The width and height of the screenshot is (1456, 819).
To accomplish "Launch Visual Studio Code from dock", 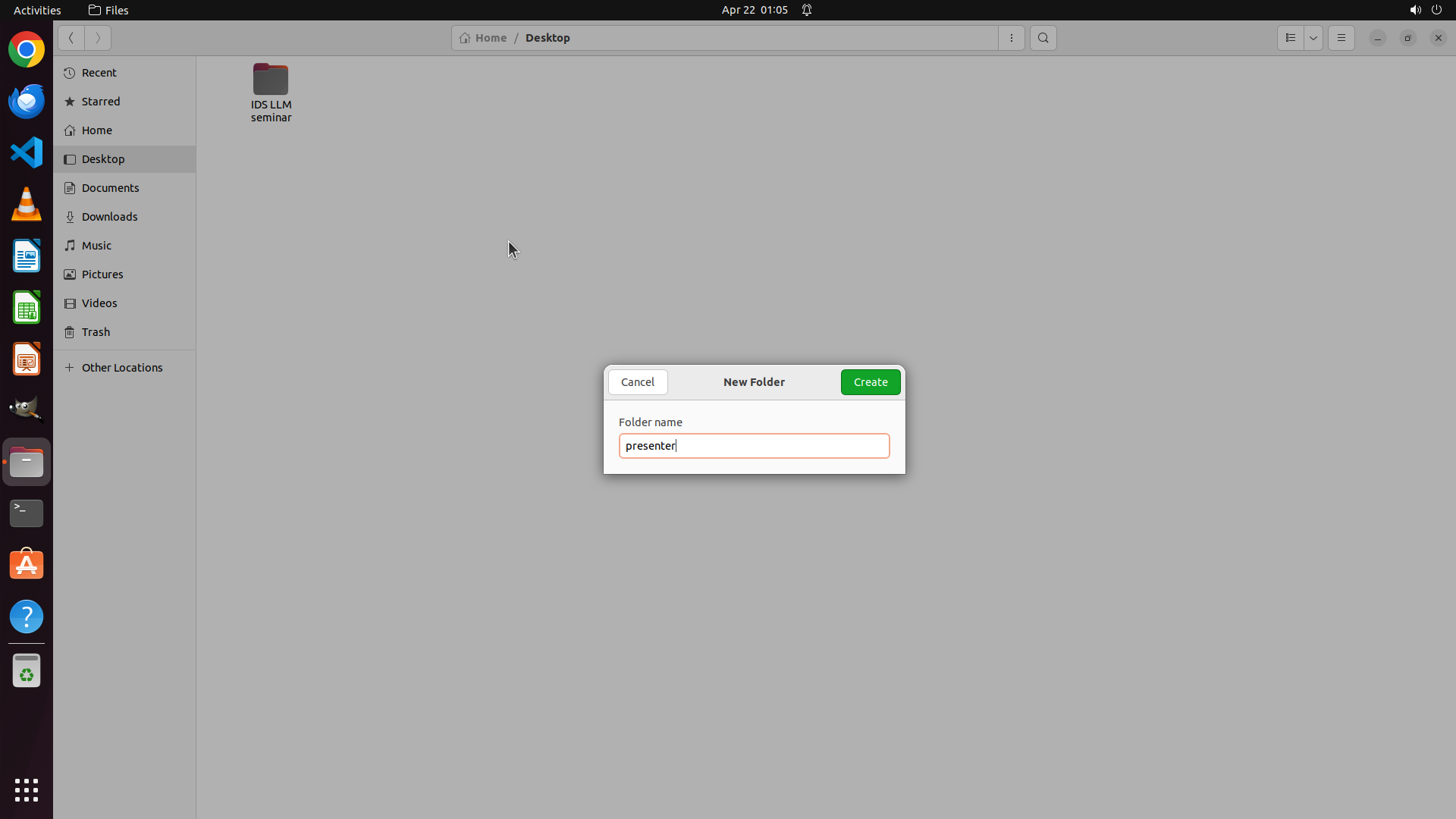I will pyautogui.click(x=27, y=152).
